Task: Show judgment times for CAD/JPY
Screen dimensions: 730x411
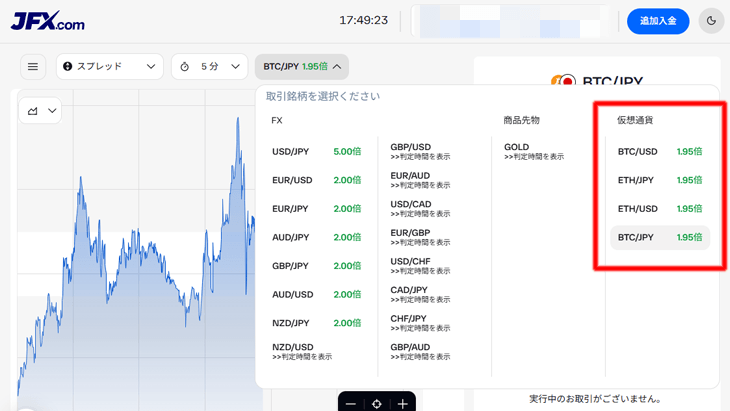Action: (x=420, y=300)
